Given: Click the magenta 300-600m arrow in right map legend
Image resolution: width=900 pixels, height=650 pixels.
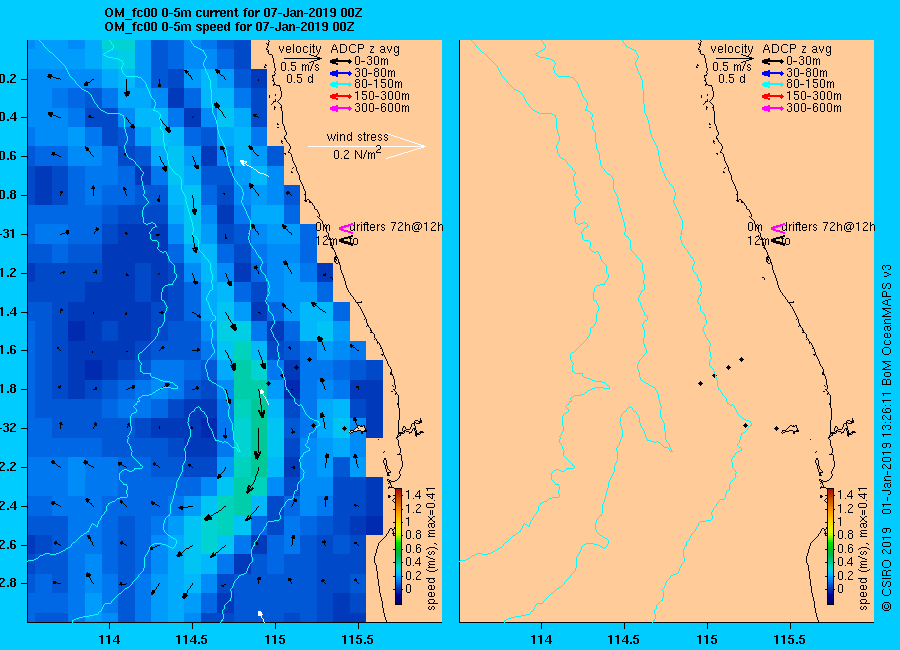Looking at the screenshot, I should (x=773, y=108).
